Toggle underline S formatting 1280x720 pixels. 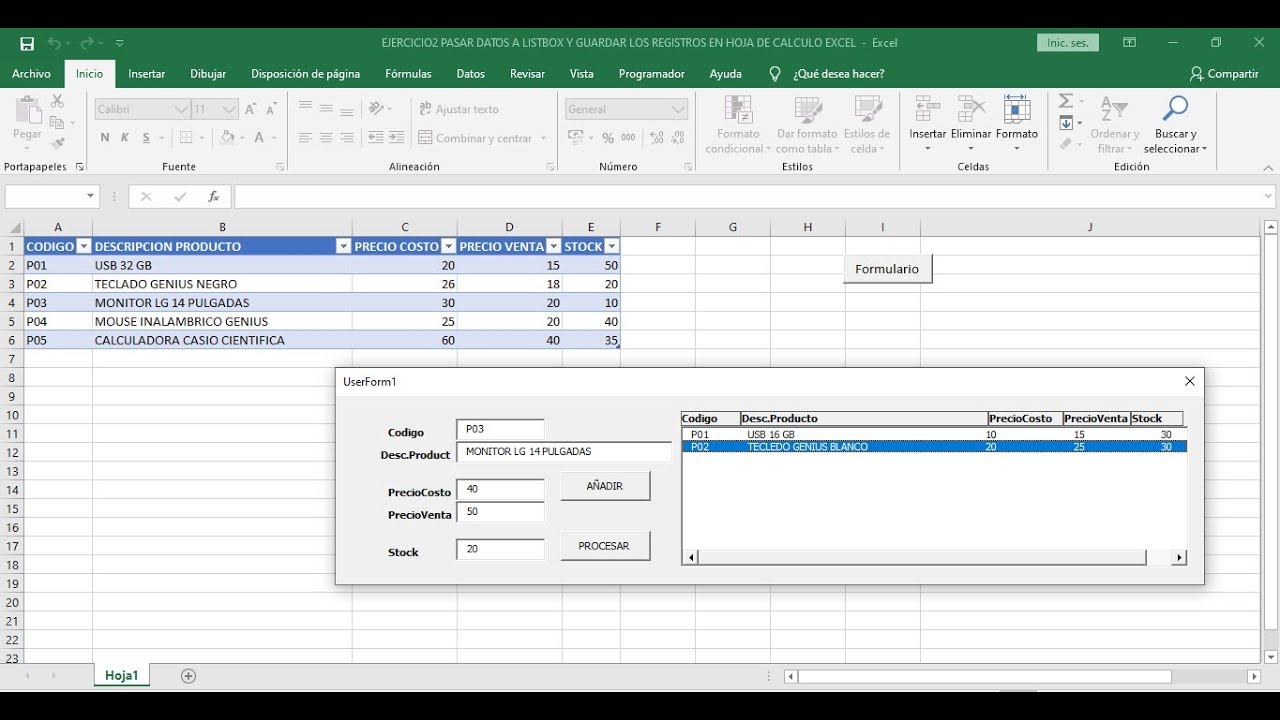[x=146, y=138]
